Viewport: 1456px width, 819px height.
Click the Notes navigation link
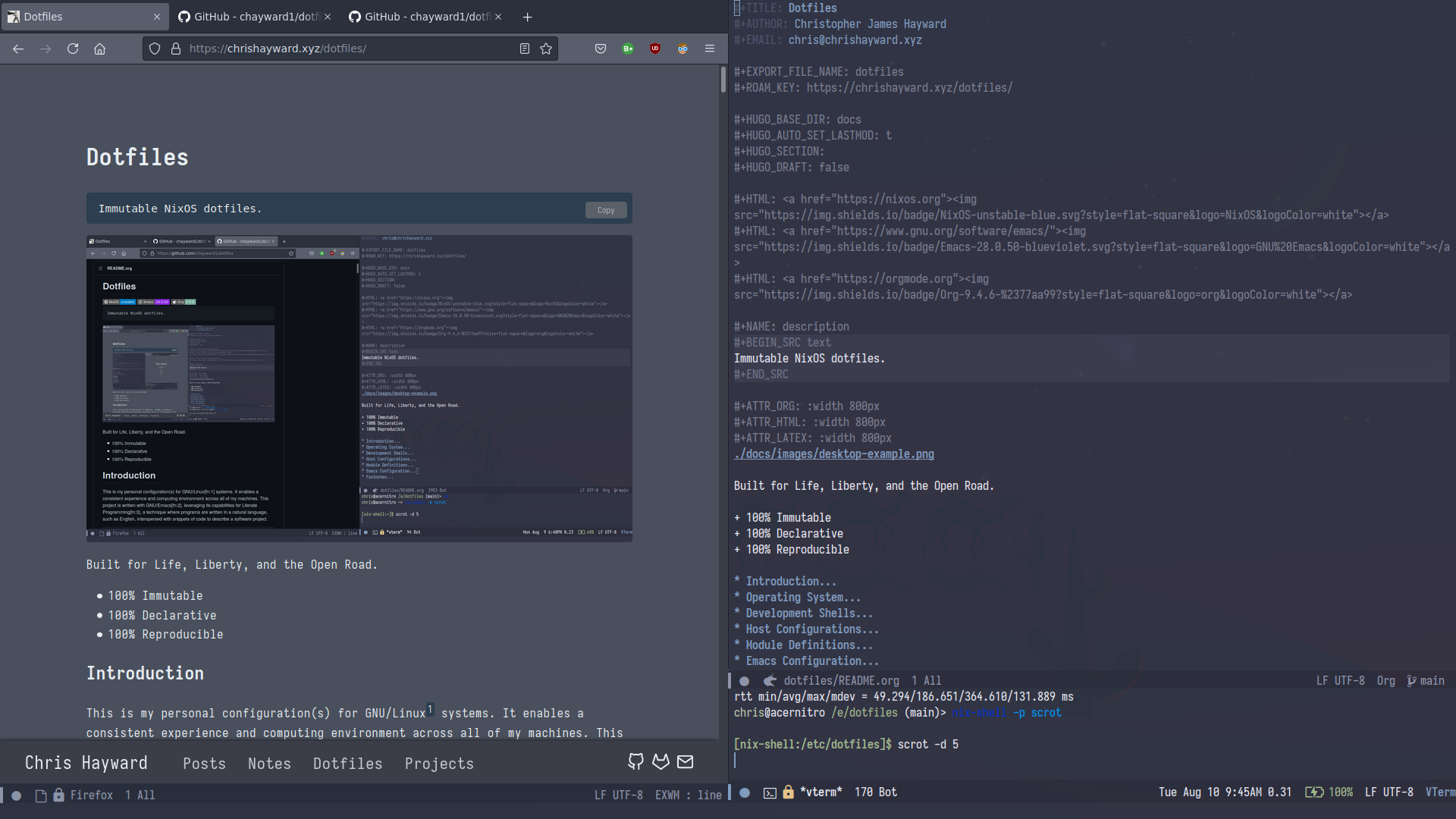click(269, 763)
